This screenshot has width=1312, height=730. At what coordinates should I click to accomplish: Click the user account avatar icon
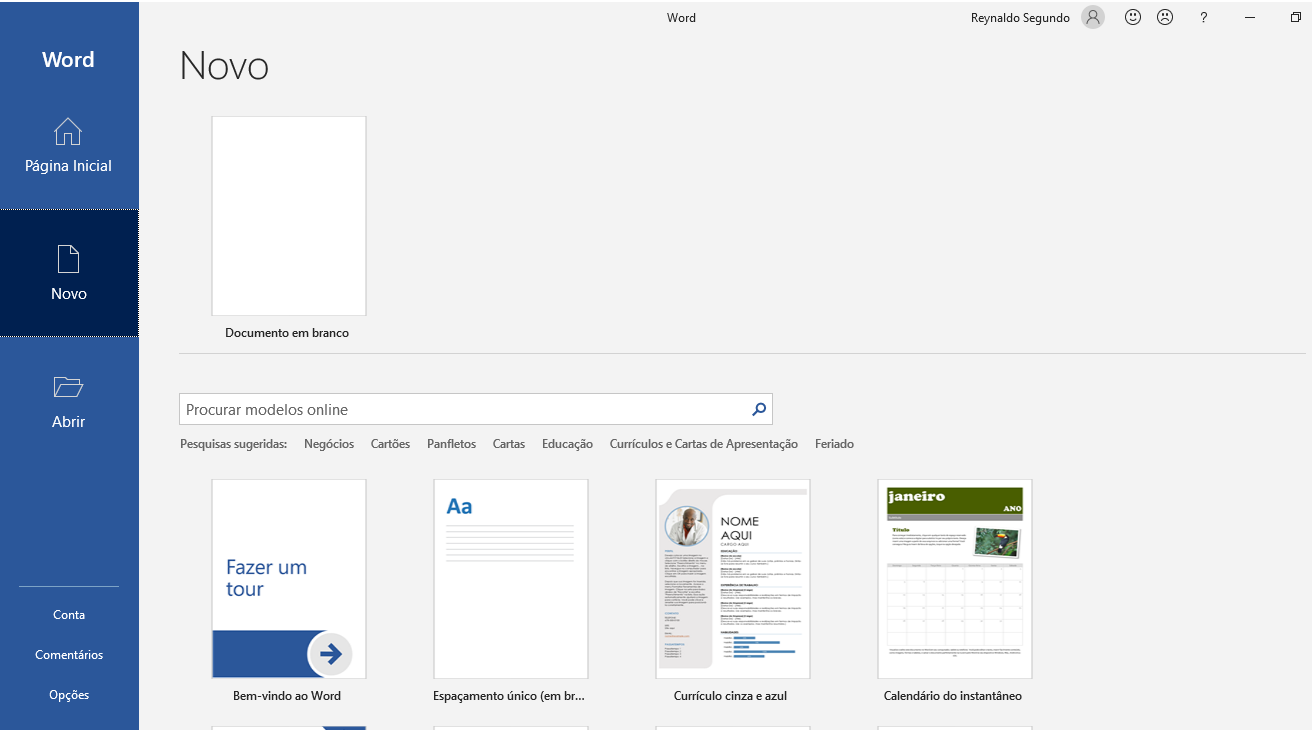1093,17
